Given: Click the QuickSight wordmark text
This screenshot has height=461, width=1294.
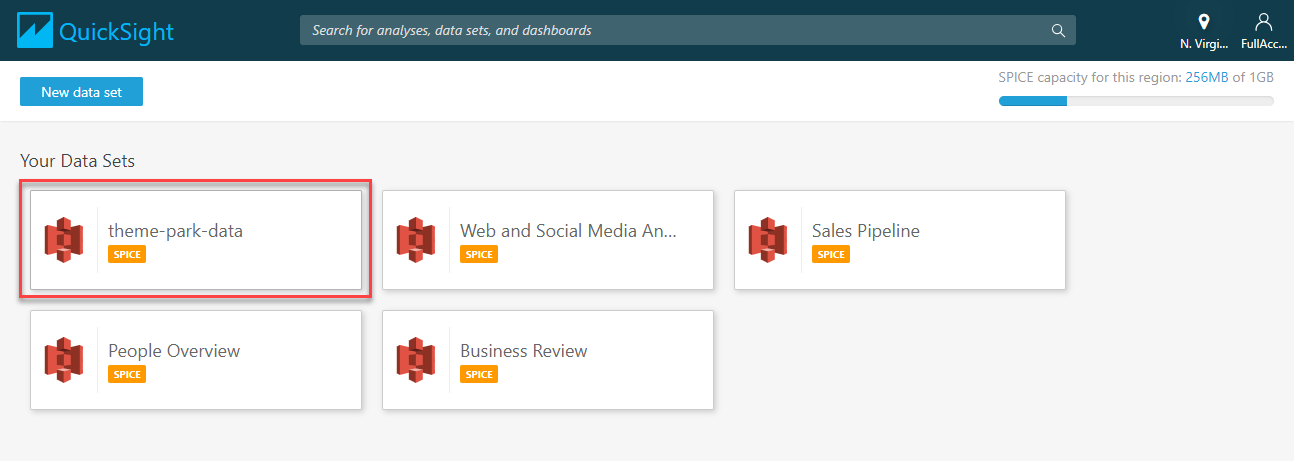Looking at the screenshot, I should (x=117, y=32).
